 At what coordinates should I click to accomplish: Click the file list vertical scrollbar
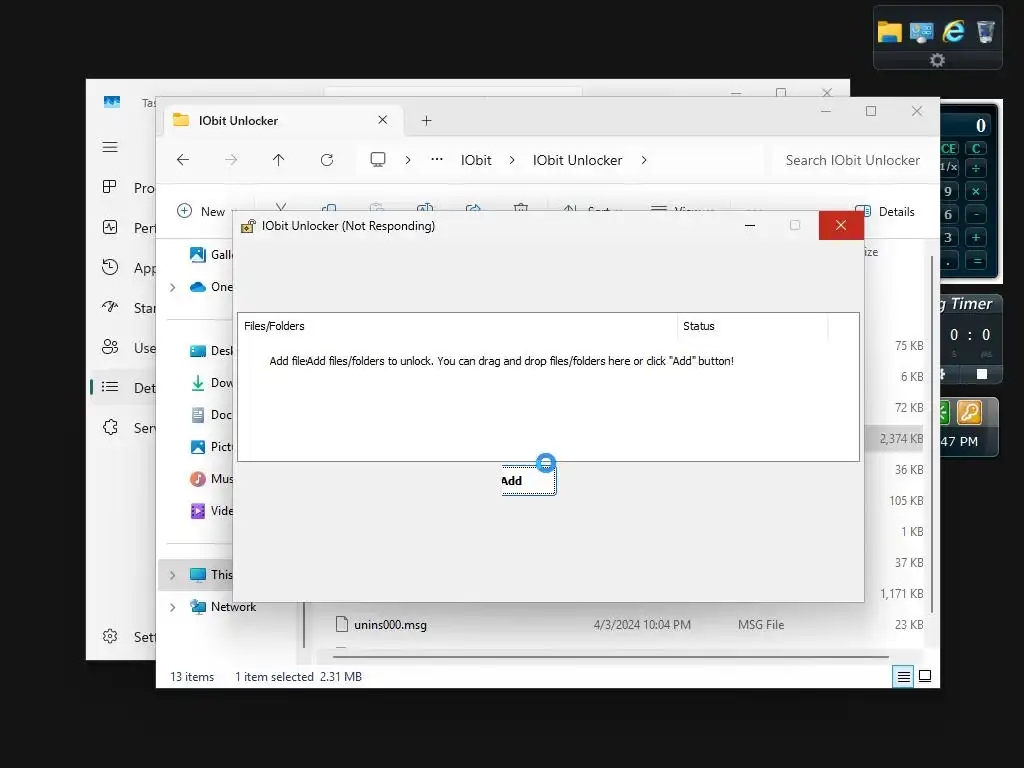[933, 434]
